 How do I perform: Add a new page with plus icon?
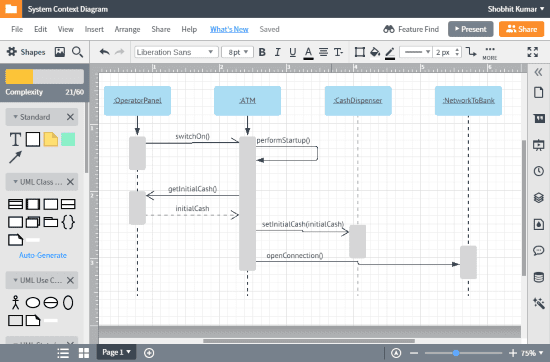click(x=149, y=353)
